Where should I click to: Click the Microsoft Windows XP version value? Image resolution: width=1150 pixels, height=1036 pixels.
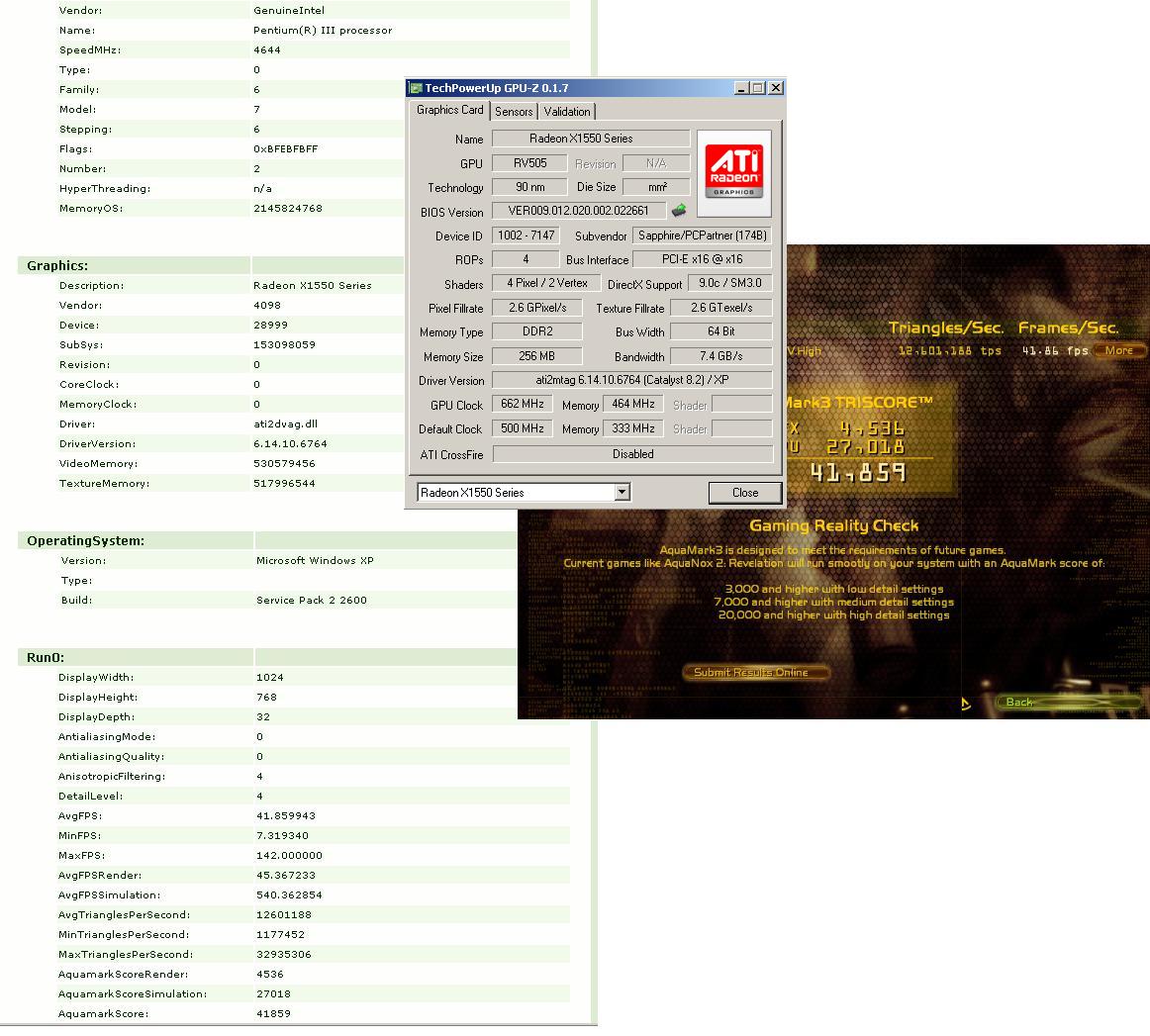click(315, 560)
